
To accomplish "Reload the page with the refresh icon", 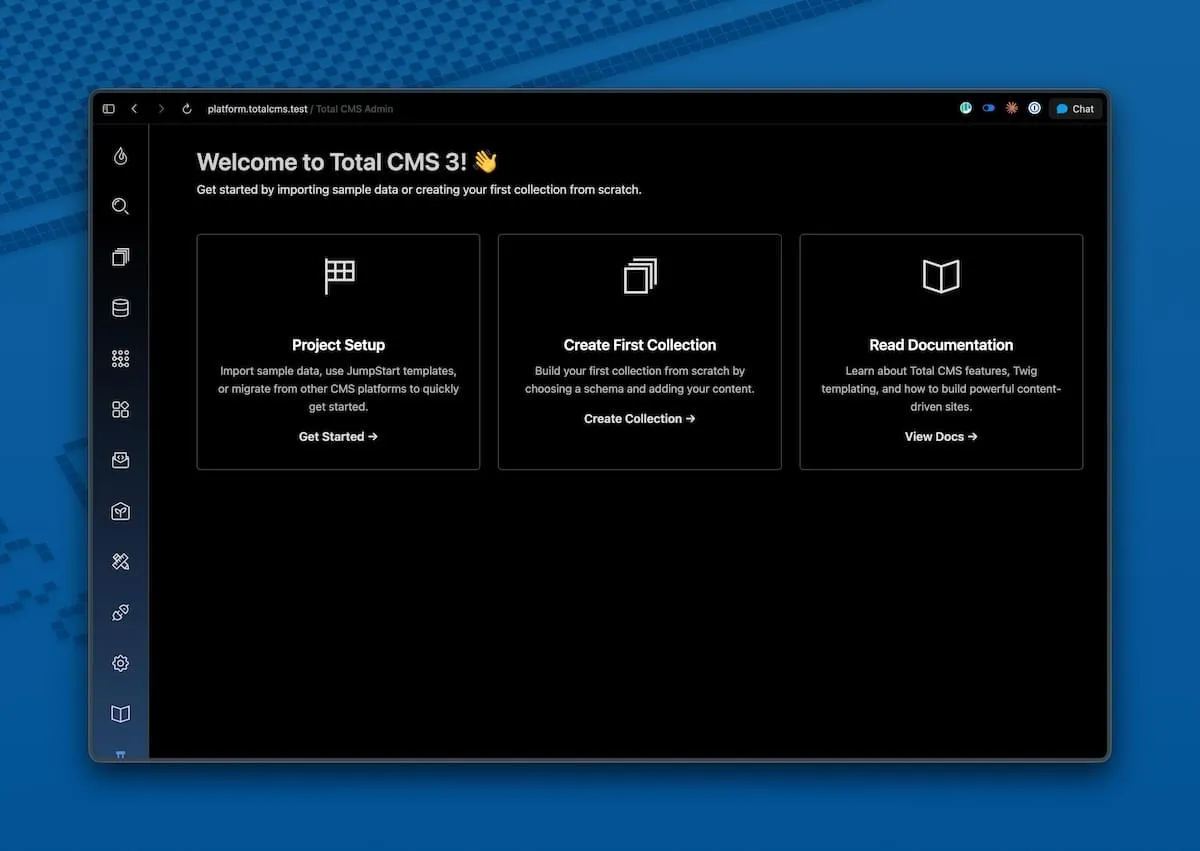I will click(x=187, y=109).
